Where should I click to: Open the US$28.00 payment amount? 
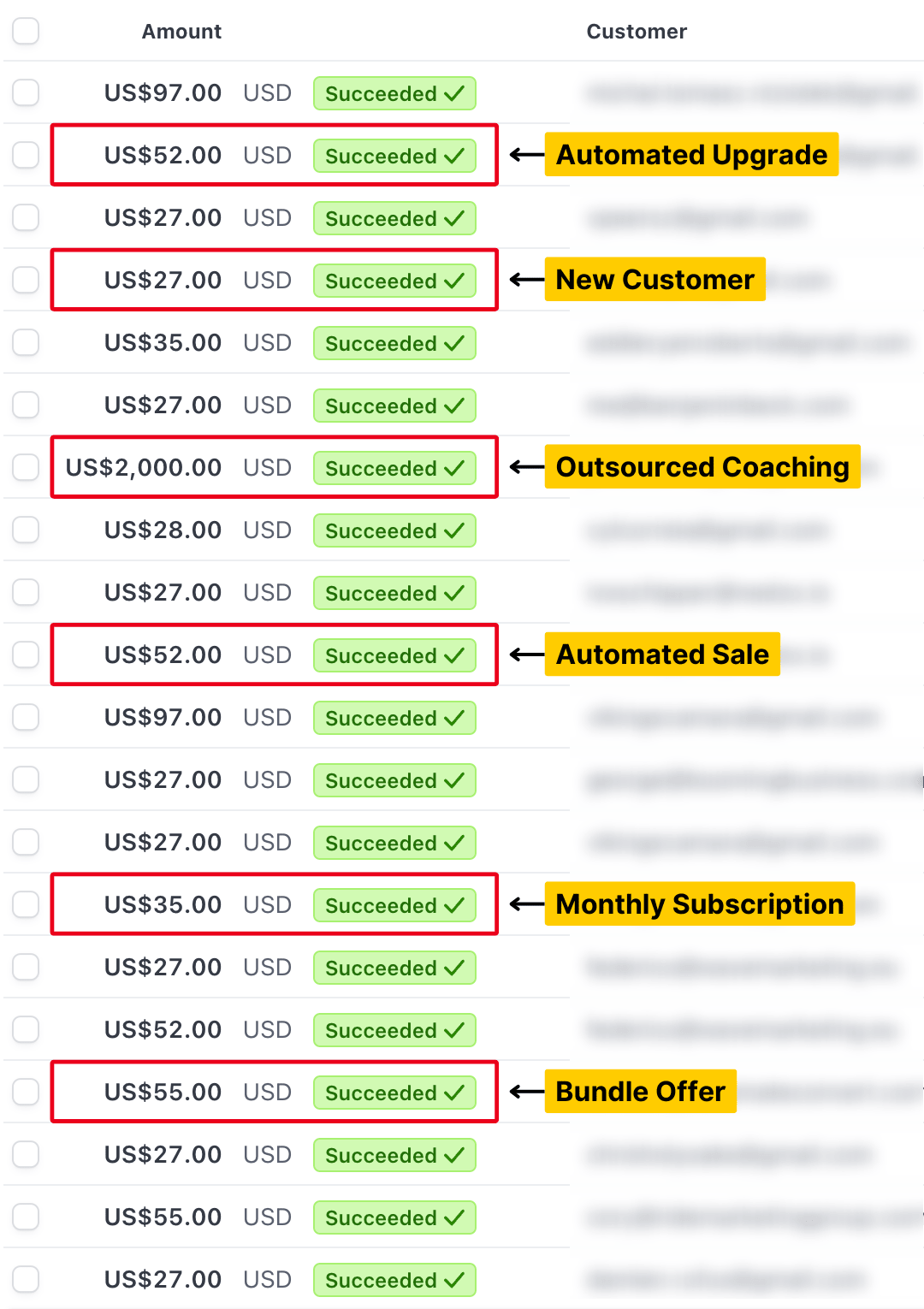pyautogui.click(x=163, y=530)
